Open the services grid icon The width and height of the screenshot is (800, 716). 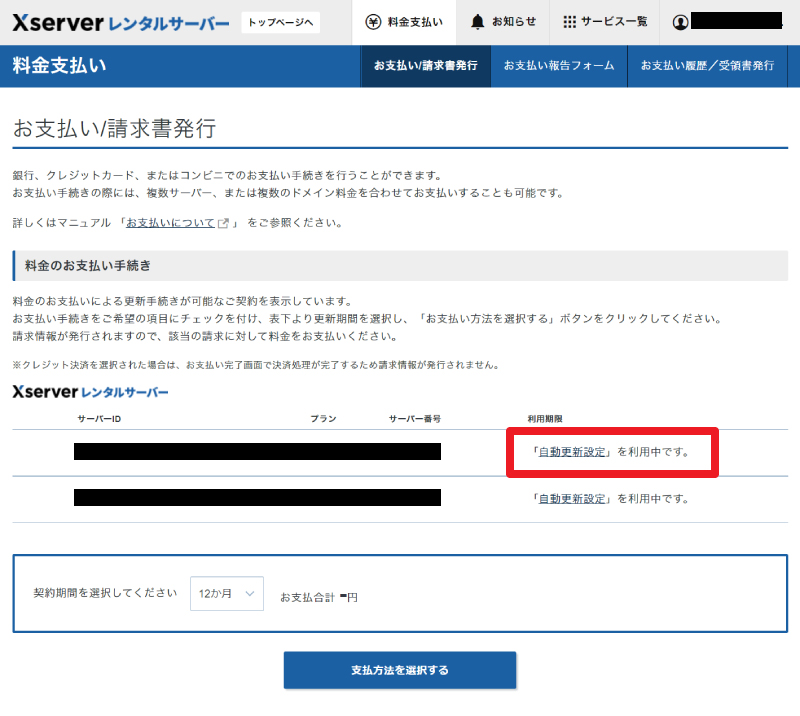[x=569, y=22]
